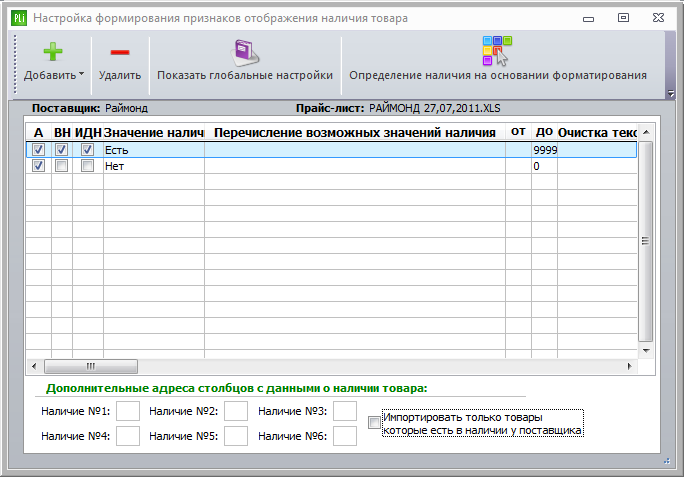Image resolution: width=684 pixels, height=477 pixels.
Task: Click the horizontal scrollbar left arrow
Action: coord(34,366)
